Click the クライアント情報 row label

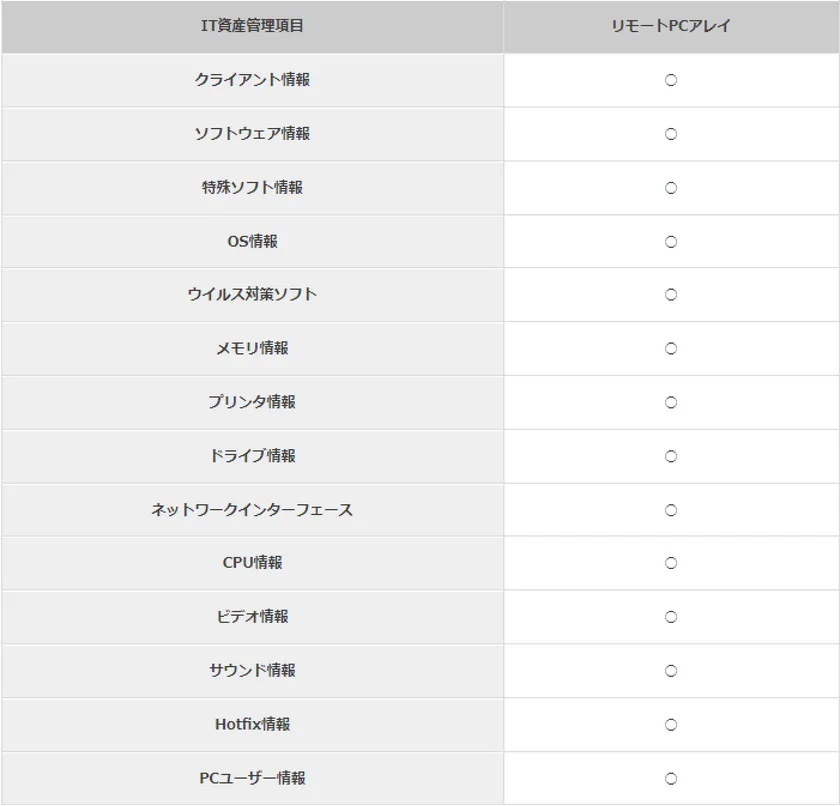[252, 80]
